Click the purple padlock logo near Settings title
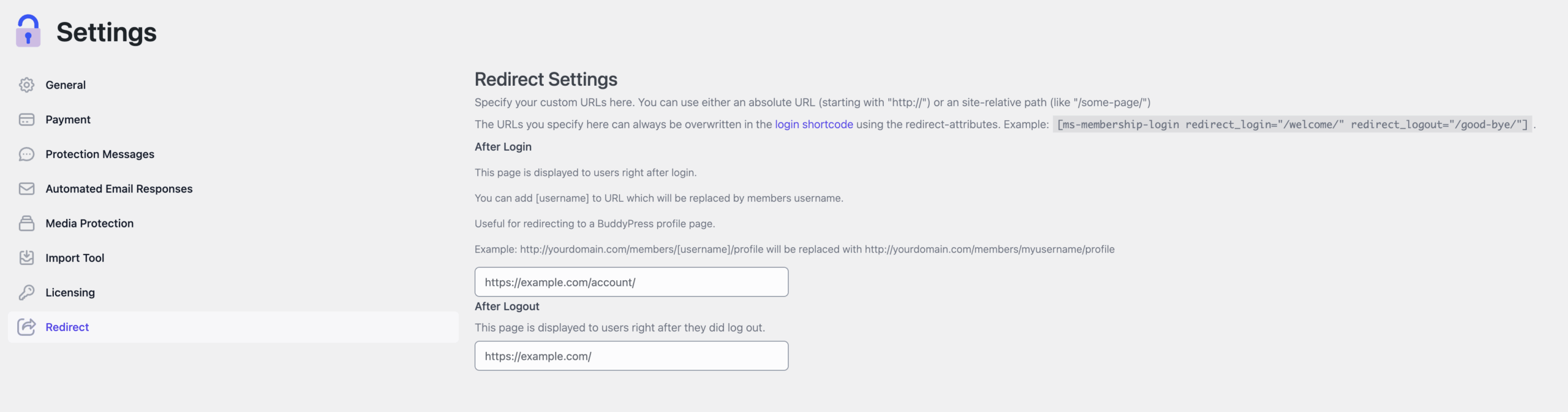This screenshot has width=1568, height=412. (28, 31)
